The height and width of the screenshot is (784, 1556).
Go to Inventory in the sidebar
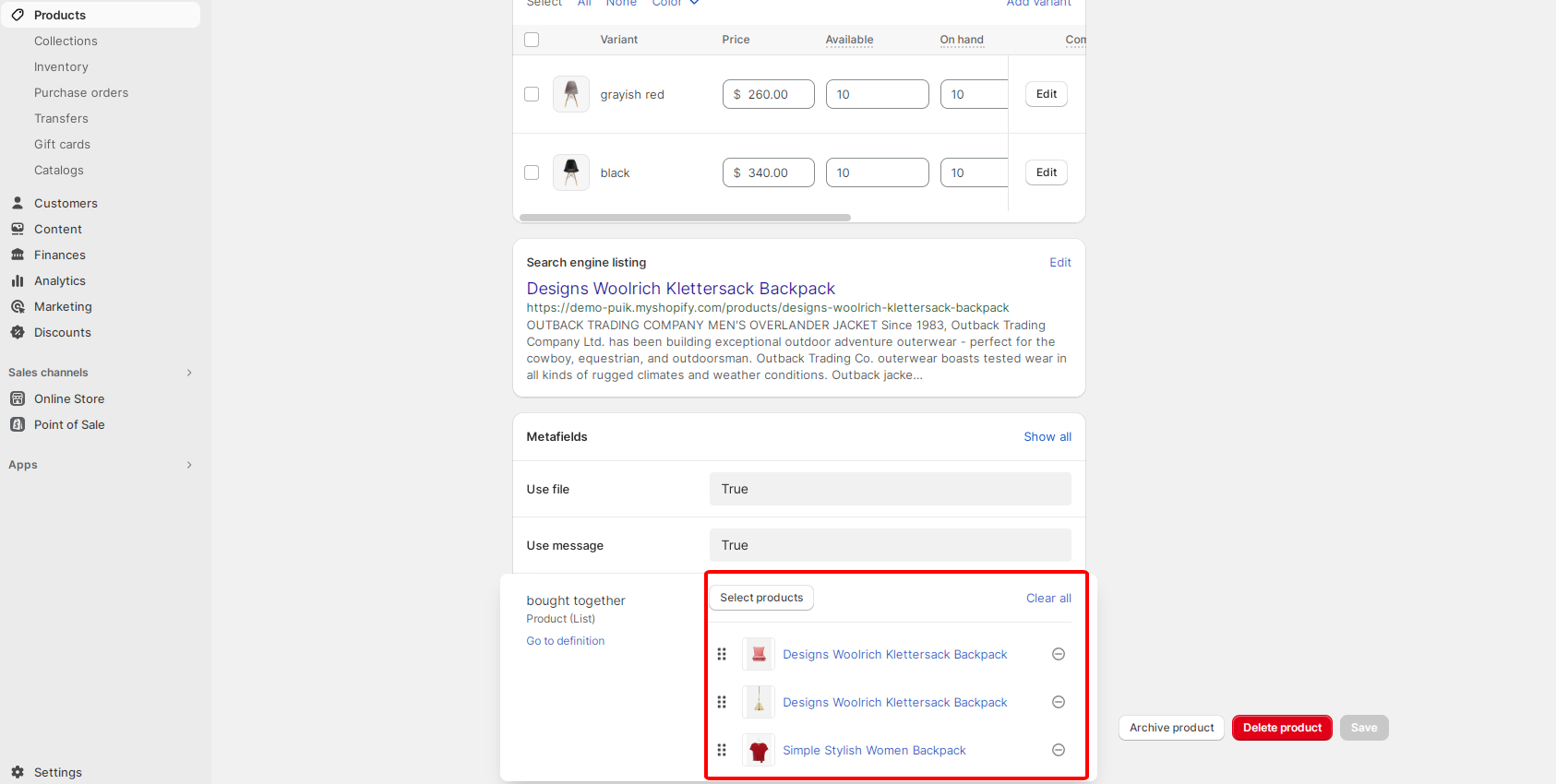coord(61,66)
